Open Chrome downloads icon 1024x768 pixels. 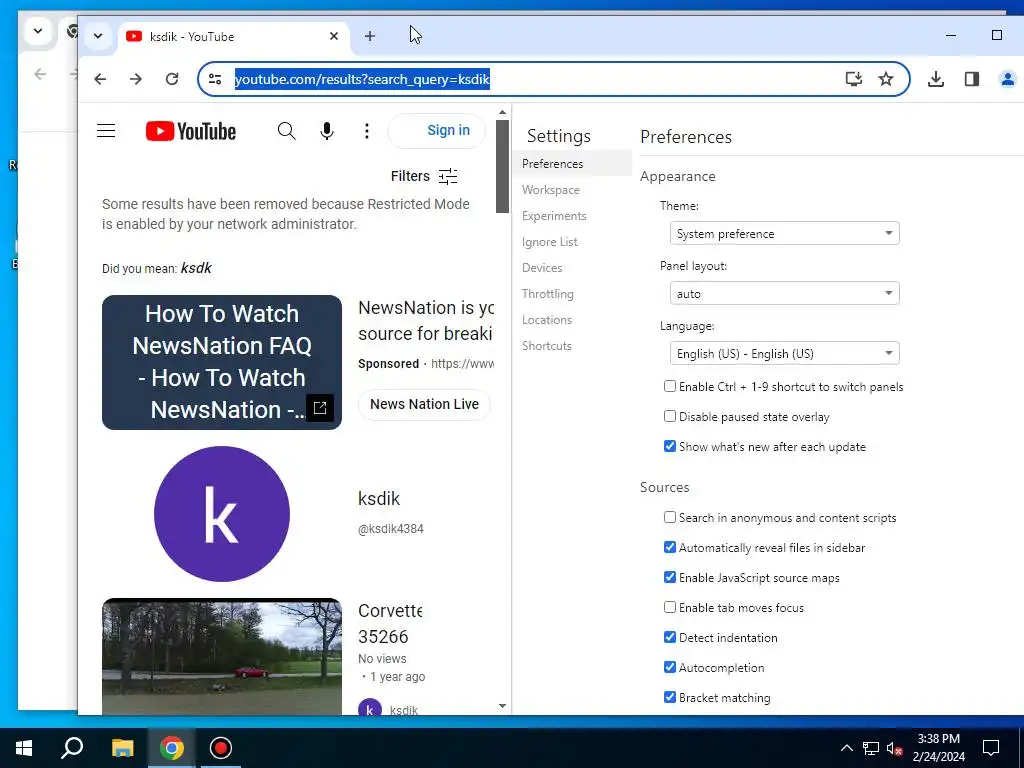tap(936, 79)
